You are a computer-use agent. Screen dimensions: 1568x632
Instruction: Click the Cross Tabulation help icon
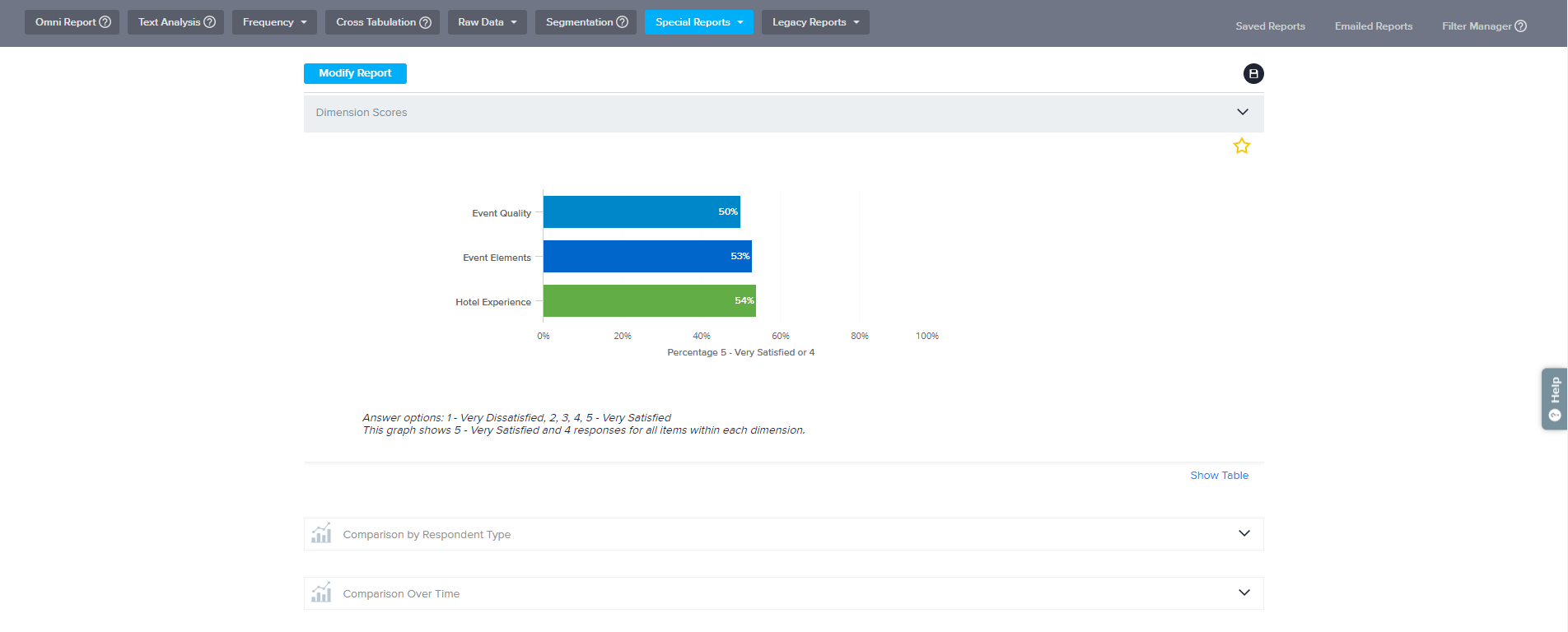[x=426, y=22]
